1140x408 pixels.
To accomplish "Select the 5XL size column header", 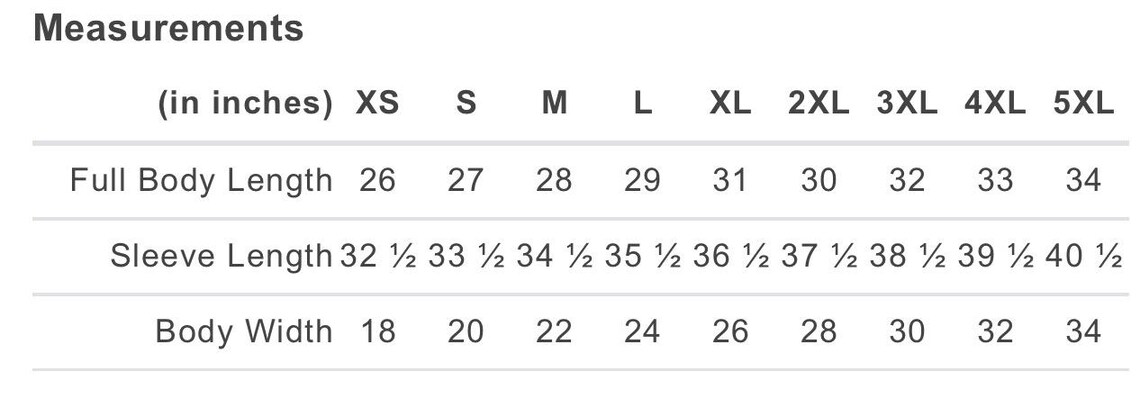I will pos(1083,103).
